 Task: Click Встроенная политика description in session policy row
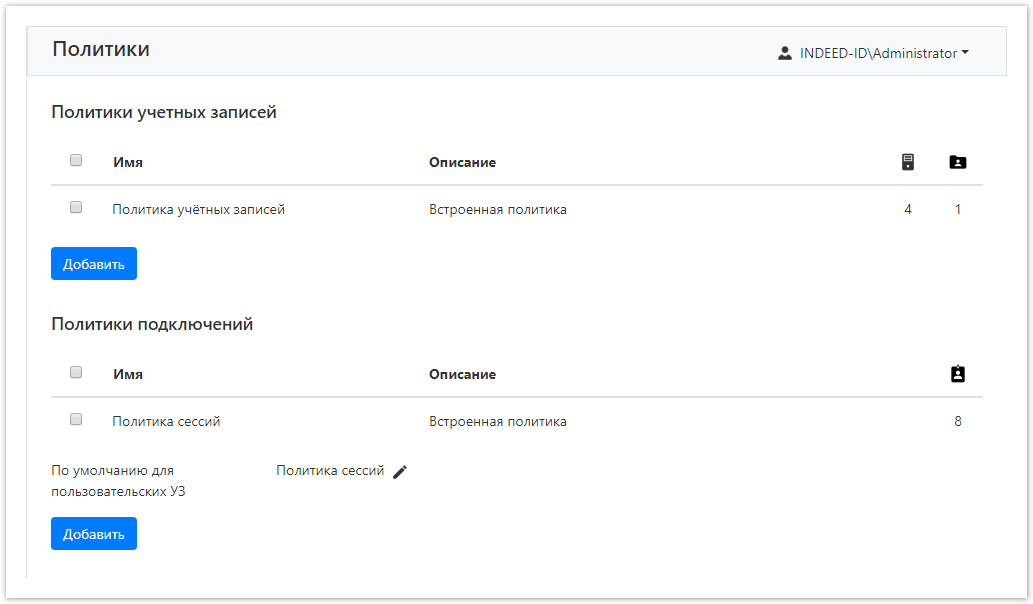[x=498, y=422]
